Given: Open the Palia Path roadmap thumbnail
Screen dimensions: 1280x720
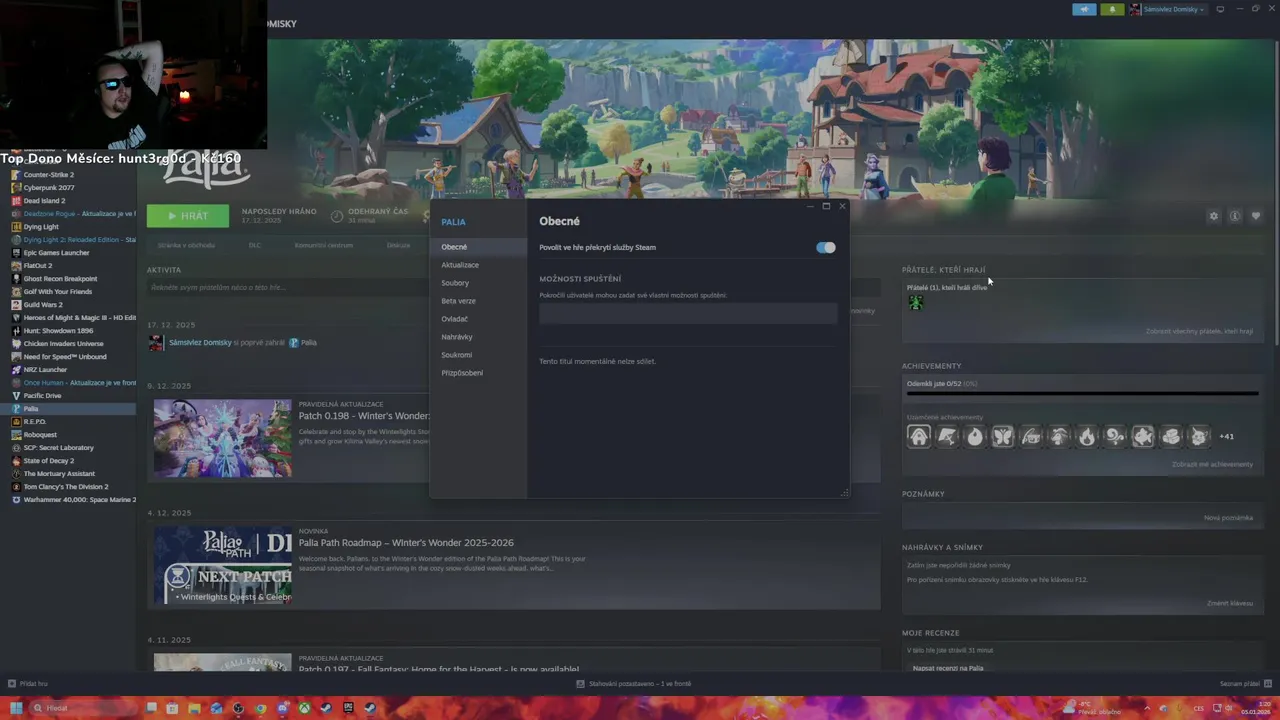Looking at the screenshot, I should [223, 566].
